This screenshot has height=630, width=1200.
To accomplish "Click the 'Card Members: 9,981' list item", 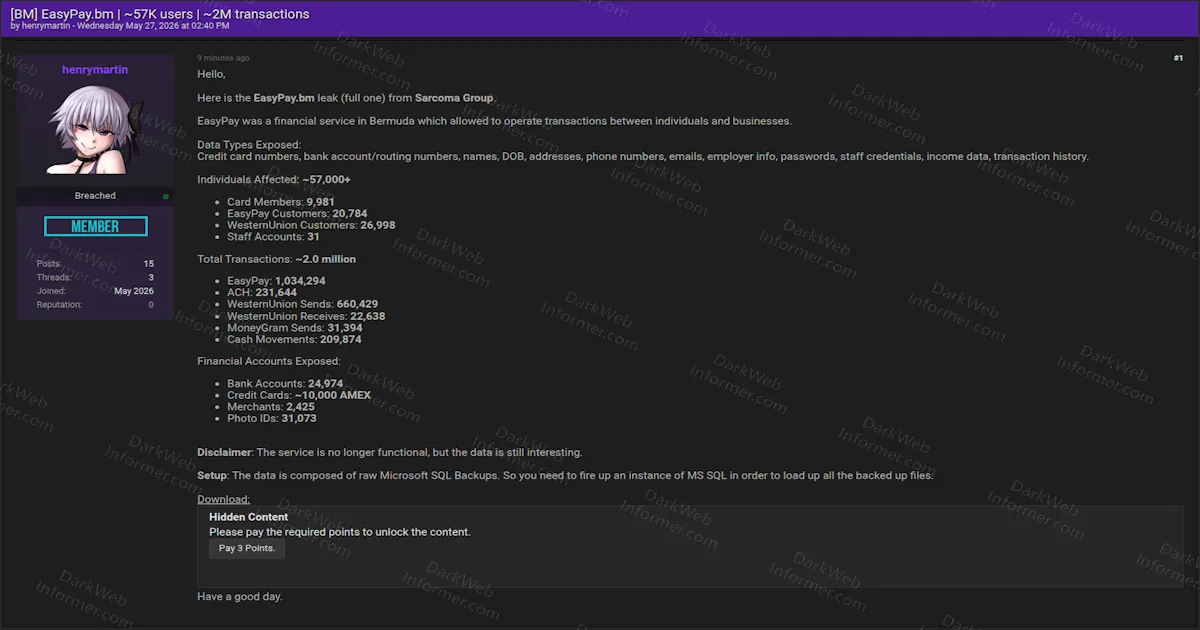I will click(x=281, y=202).
